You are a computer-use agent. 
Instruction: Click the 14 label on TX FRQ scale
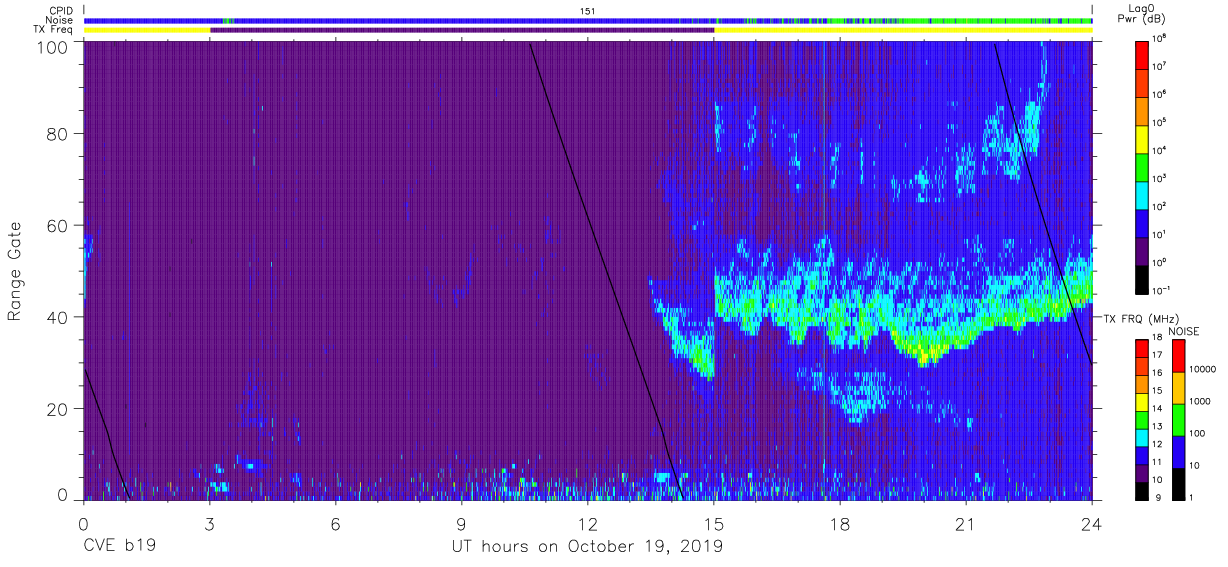point(1157,410)
